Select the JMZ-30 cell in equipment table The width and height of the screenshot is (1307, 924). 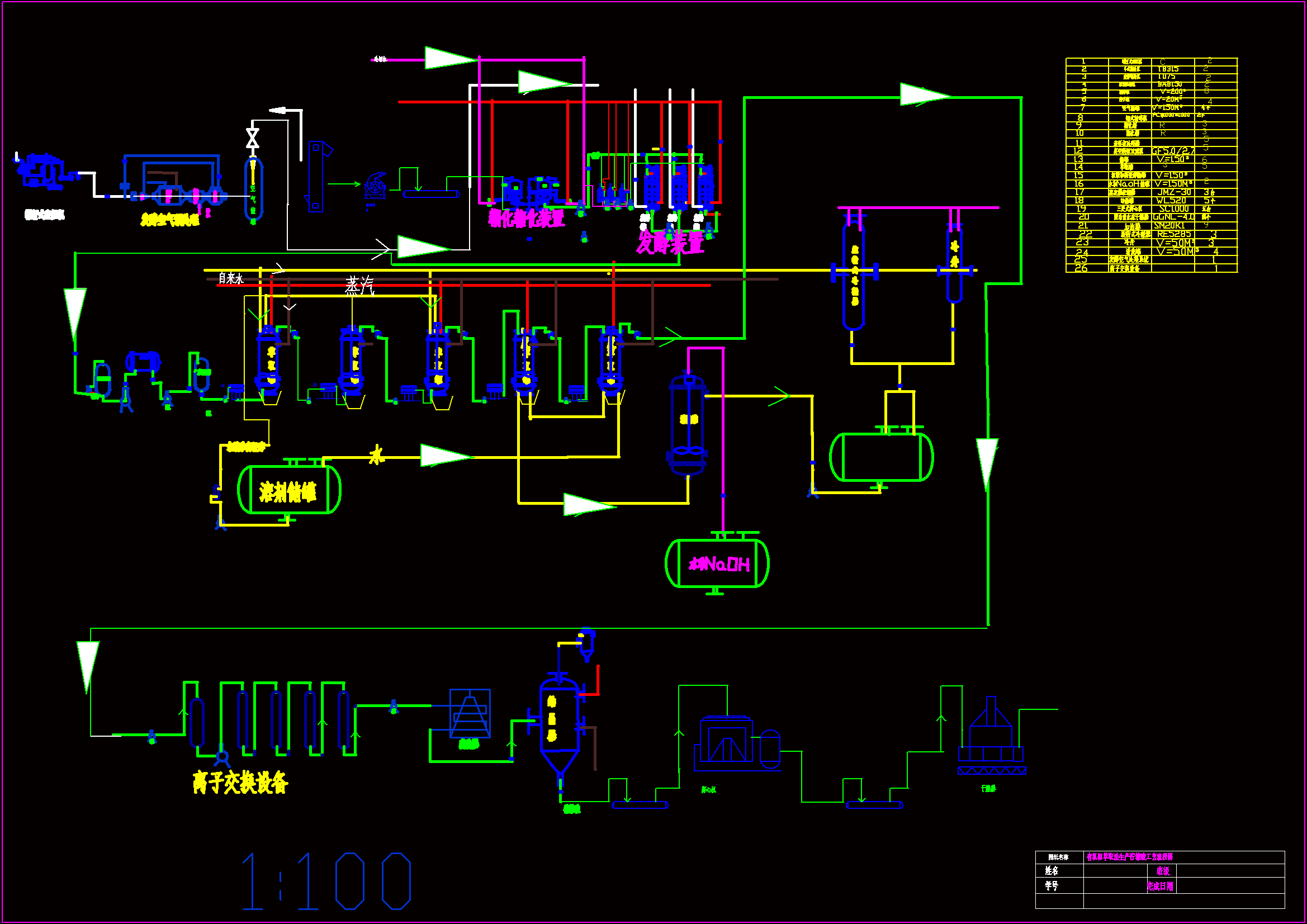click(1174, 192)
